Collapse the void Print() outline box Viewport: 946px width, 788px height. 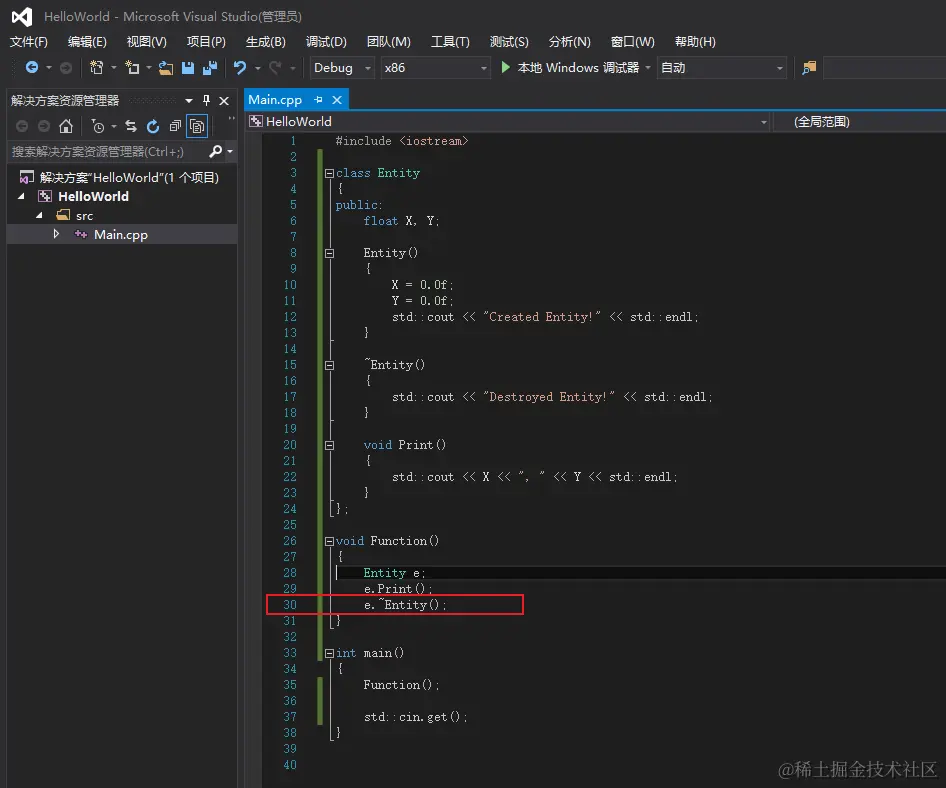pos(329,445)
